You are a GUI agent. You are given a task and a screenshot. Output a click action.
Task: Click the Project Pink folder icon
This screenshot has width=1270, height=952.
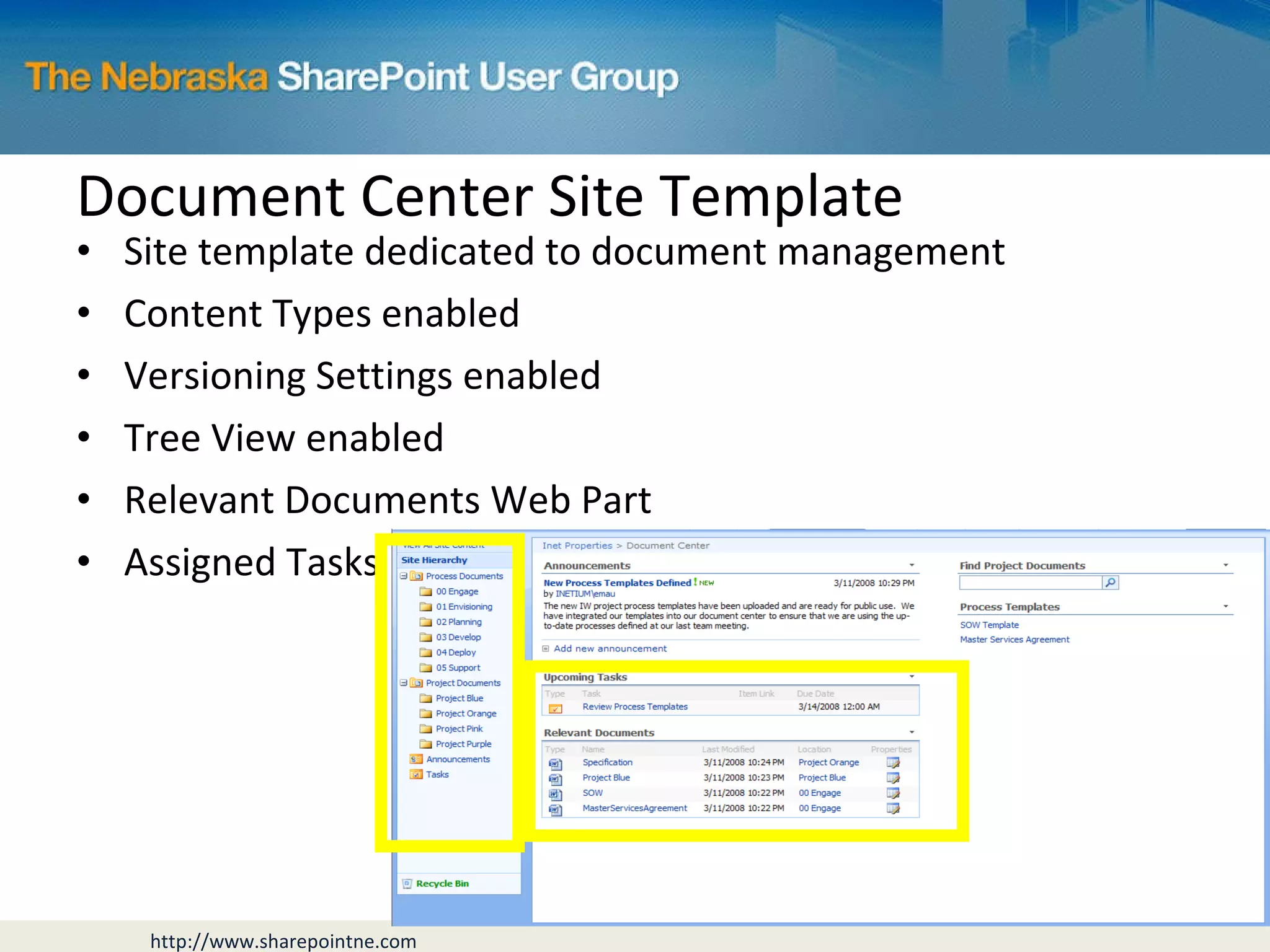point(425,728)
